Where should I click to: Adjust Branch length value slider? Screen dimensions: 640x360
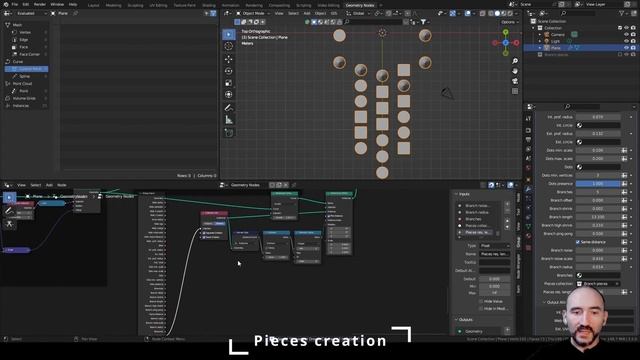[x=598, y=217]
